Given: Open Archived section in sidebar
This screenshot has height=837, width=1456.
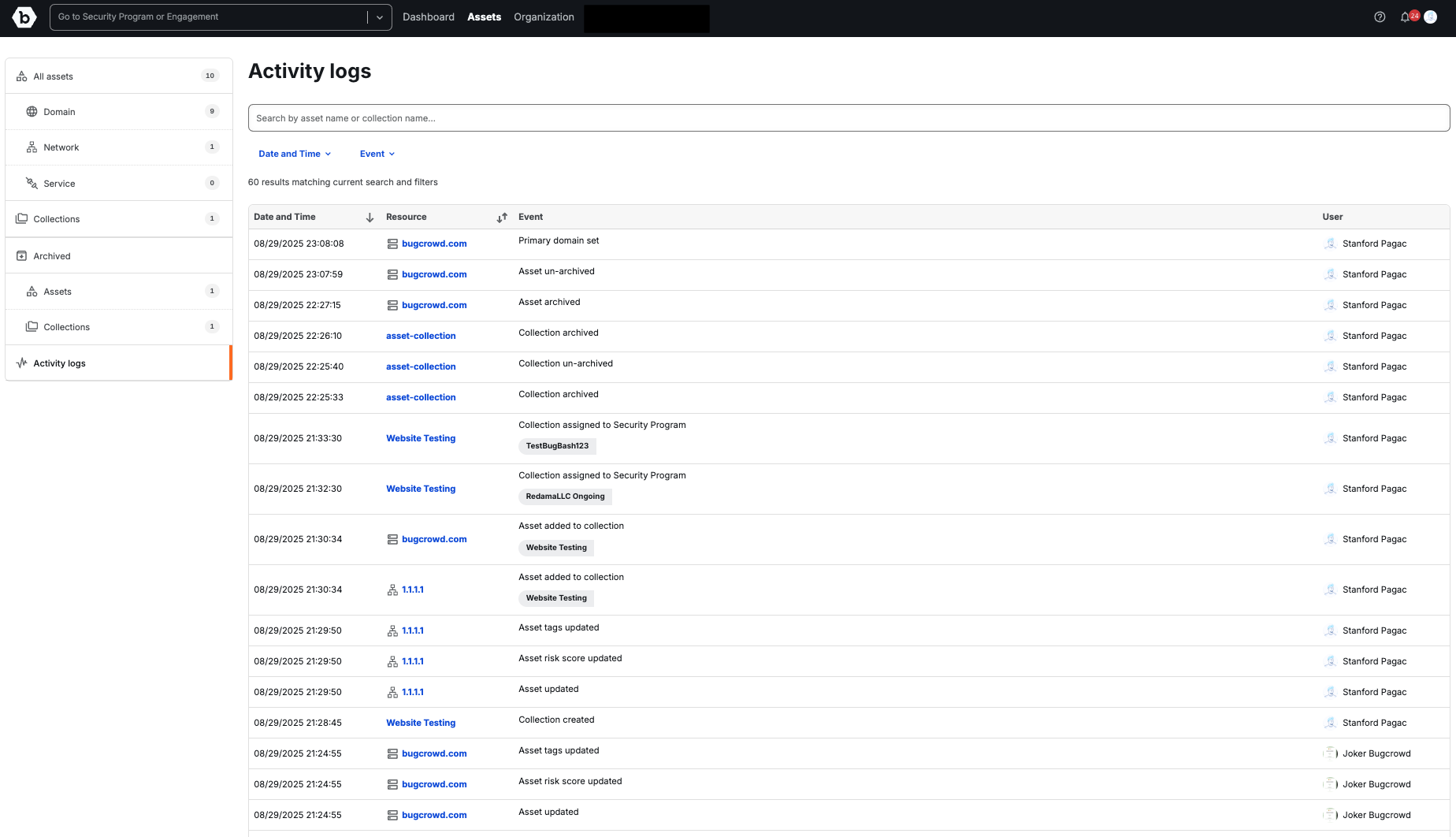Looking at the screenshot, I should (119, 256).
